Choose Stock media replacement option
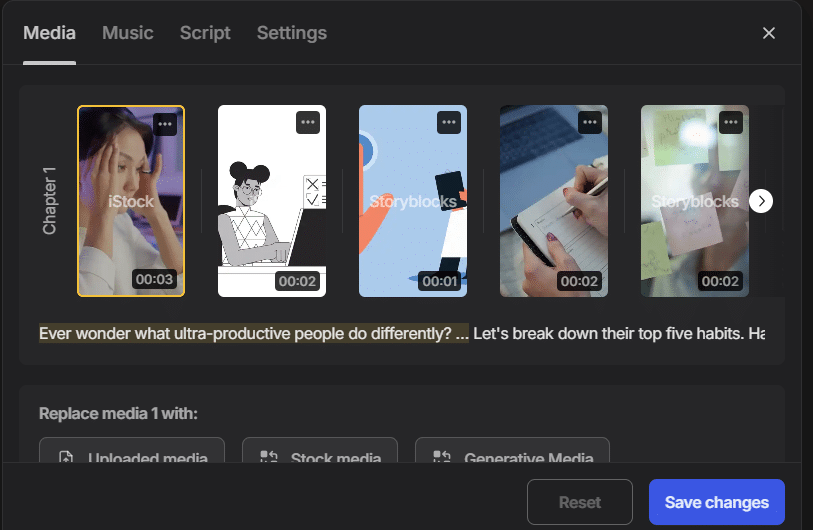 [320, 450]
